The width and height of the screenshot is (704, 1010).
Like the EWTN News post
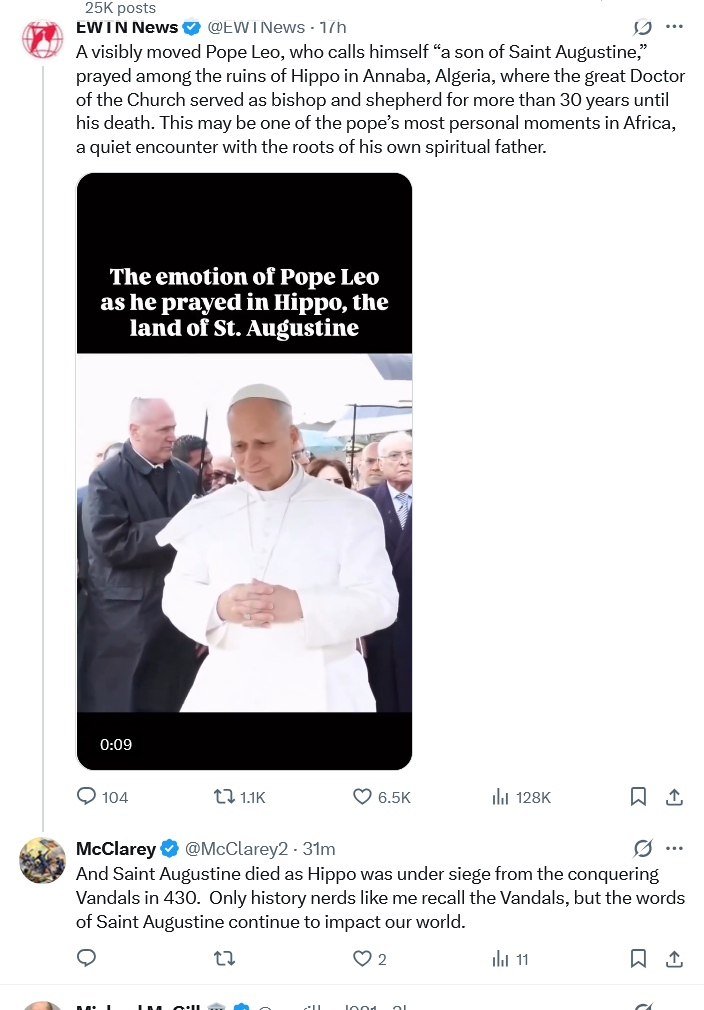click(363, 797)
